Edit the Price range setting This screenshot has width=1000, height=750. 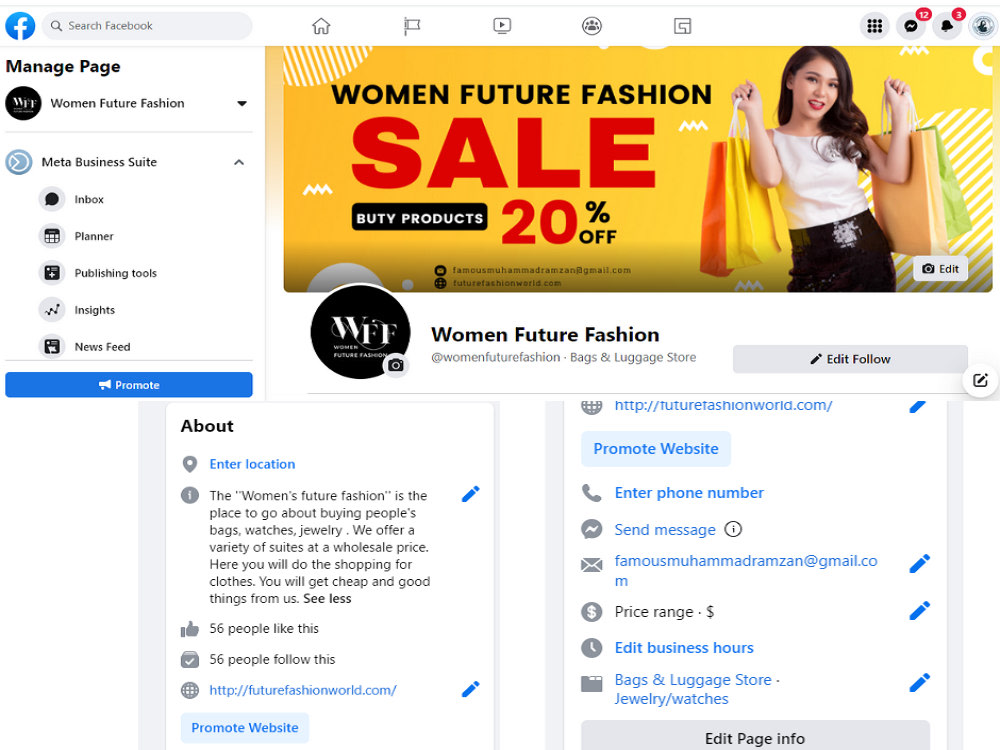tap(919, 610)
